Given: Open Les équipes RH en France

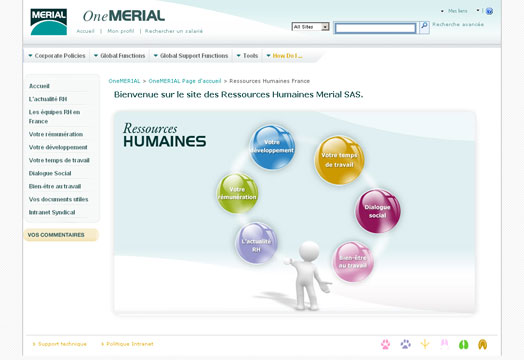Looking at the screenshot, I should tap(54, 117).
